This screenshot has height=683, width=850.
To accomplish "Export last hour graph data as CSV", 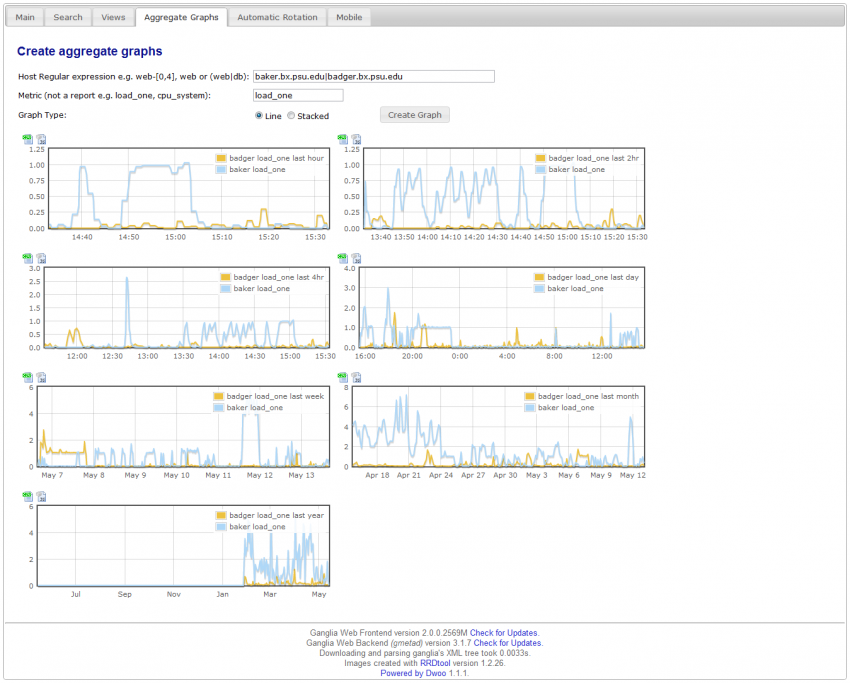I will pyautogui.click(x=27, y=140).
